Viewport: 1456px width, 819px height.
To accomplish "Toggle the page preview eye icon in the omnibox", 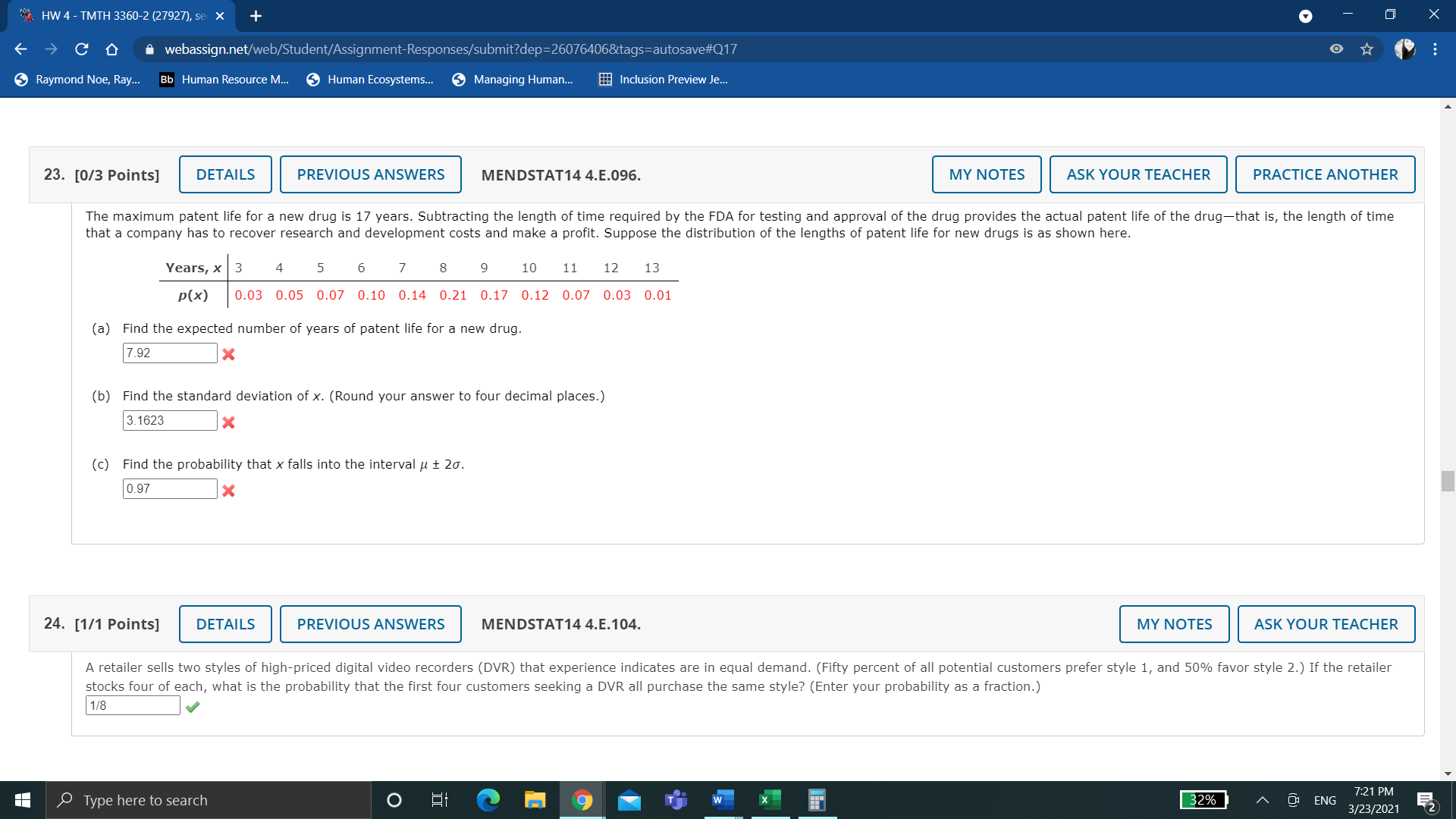I will click(1335, 49).
